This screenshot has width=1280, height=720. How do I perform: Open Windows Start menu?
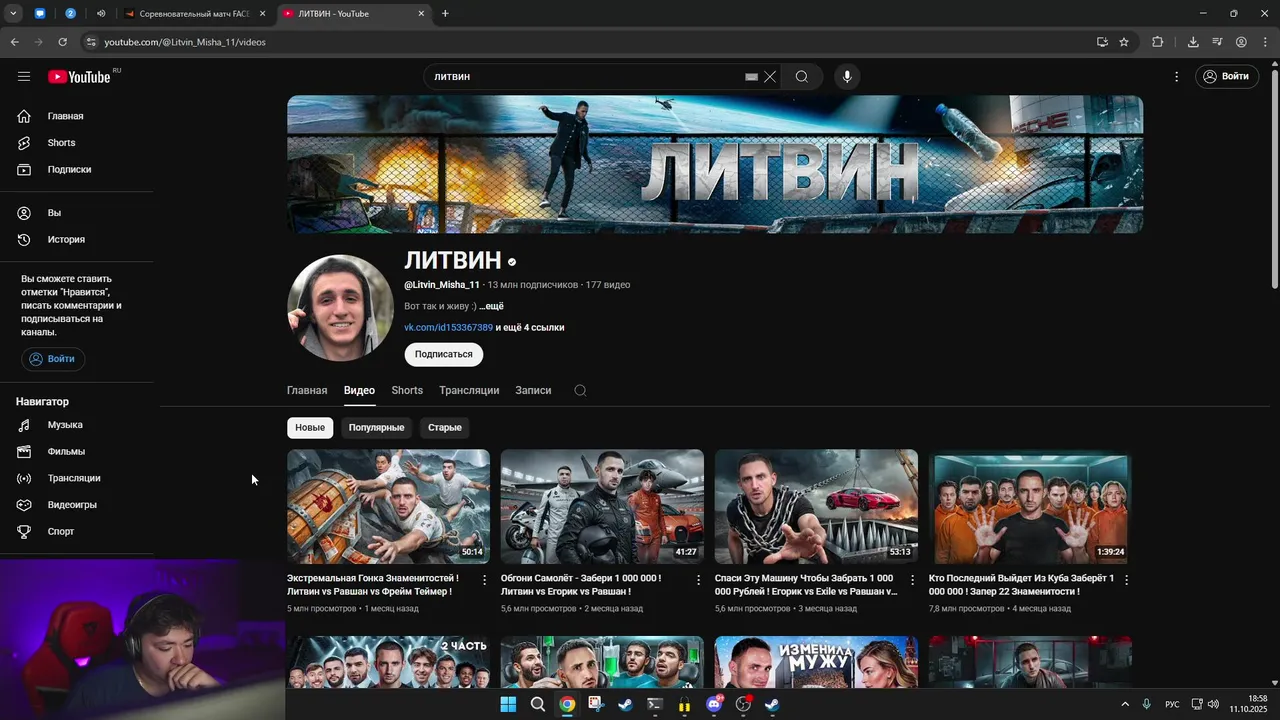click(x=508, y=704)
